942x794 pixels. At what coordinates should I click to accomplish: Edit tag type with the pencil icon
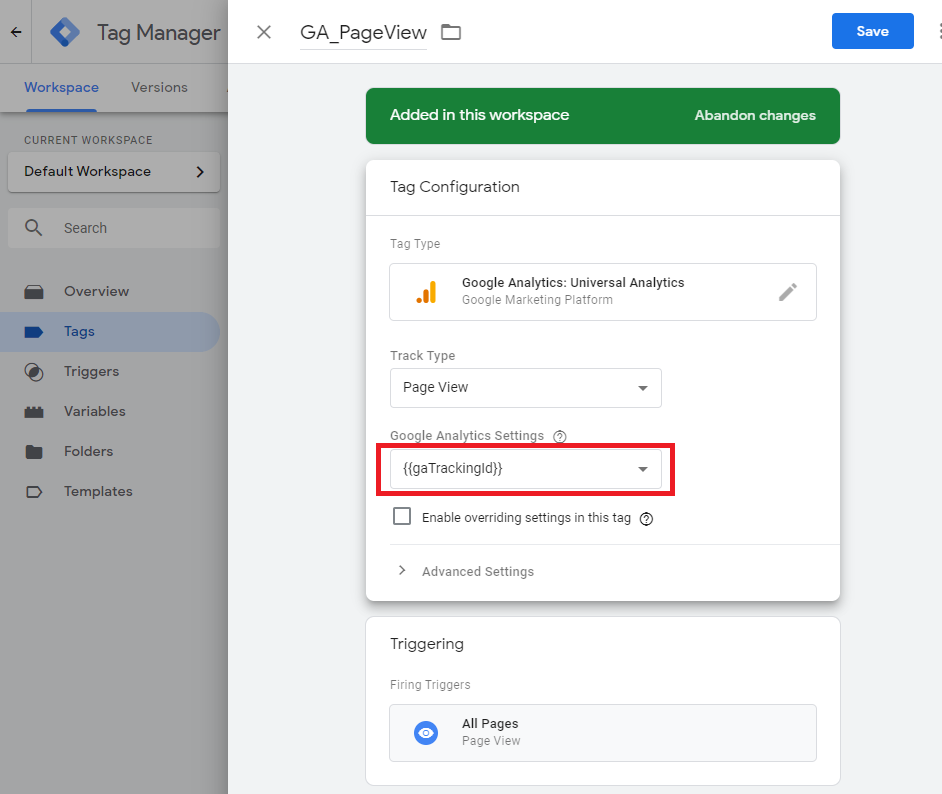[788, 292]
